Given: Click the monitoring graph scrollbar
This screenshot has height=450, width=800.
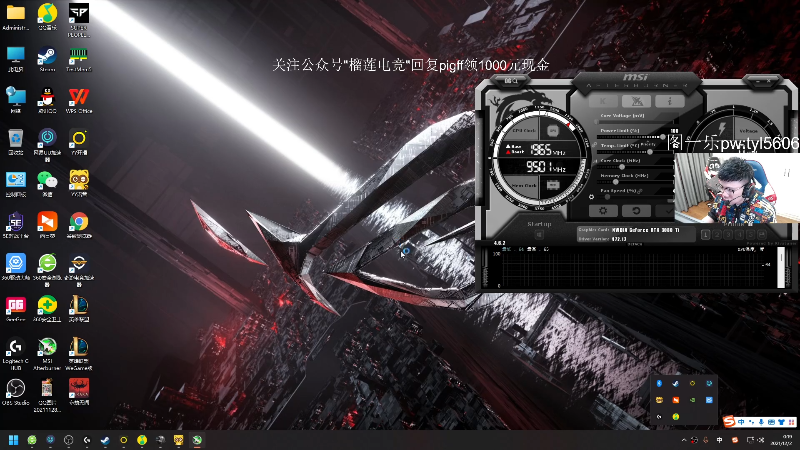Looking at the screenshot, I should [x=780, y=269].
